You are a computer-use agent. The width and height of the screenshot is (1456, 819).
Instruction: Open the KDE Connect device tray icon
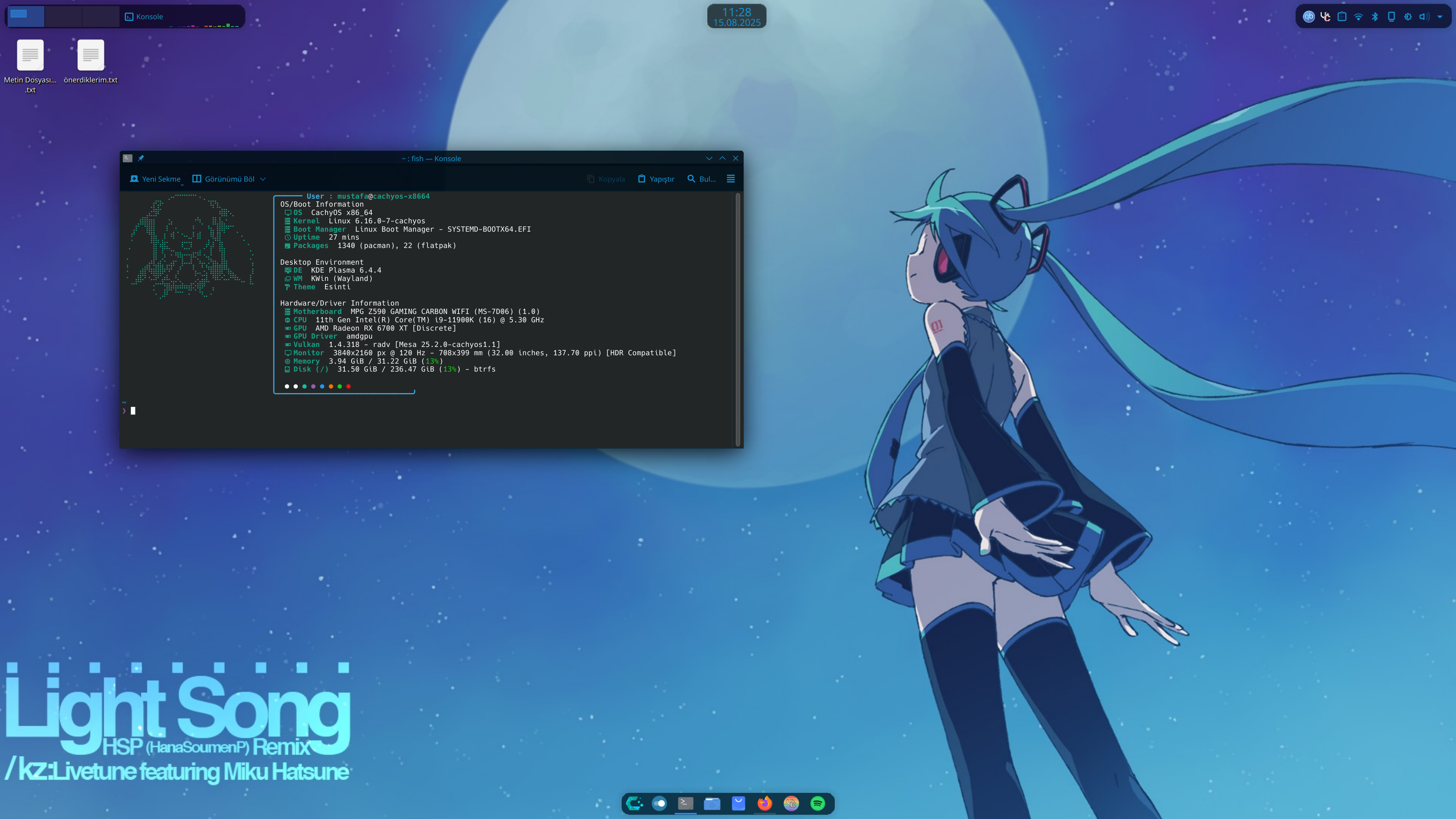1392,16
